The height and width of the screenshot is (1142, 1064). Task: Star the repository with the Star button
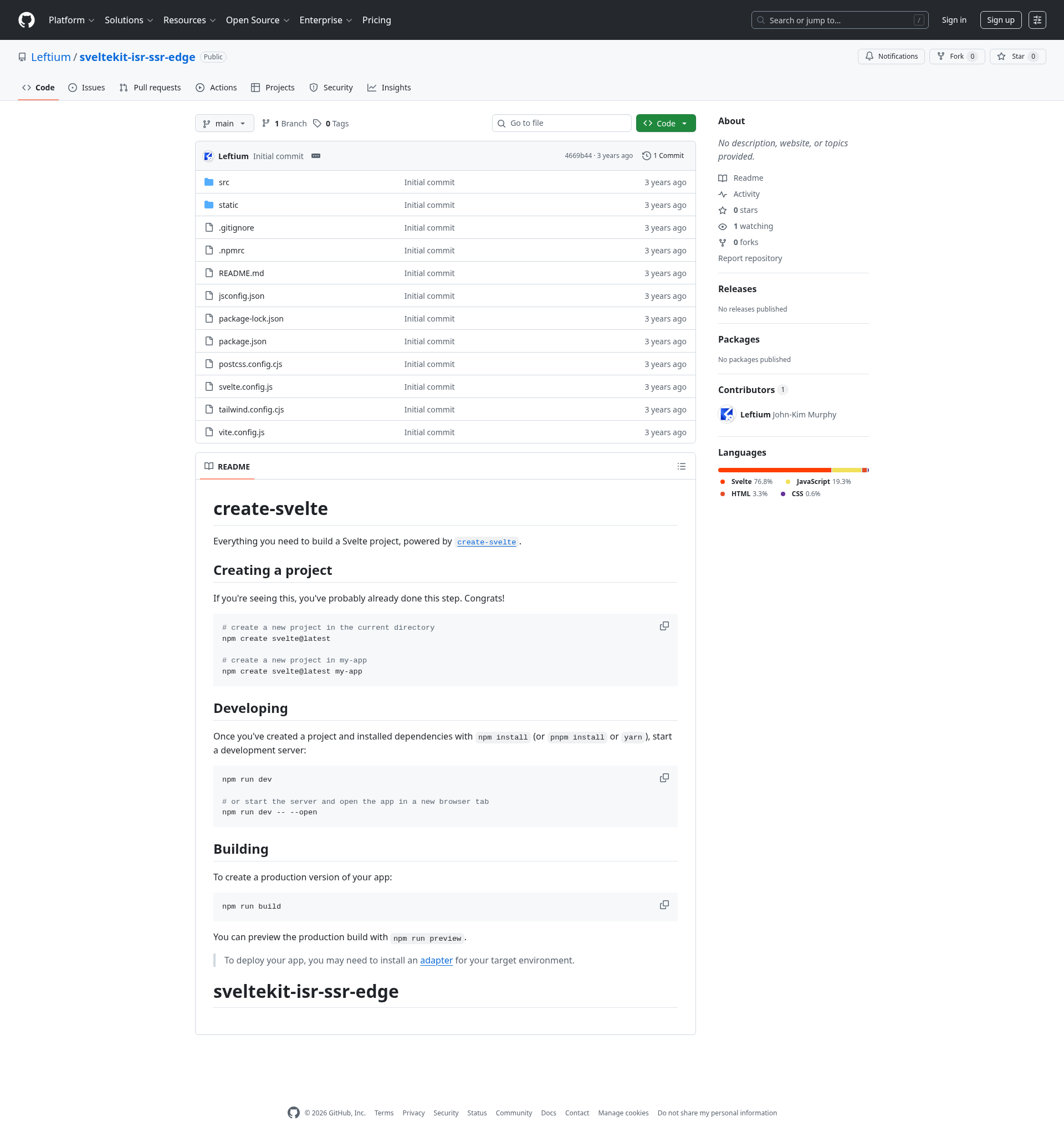coord(1017,57)
